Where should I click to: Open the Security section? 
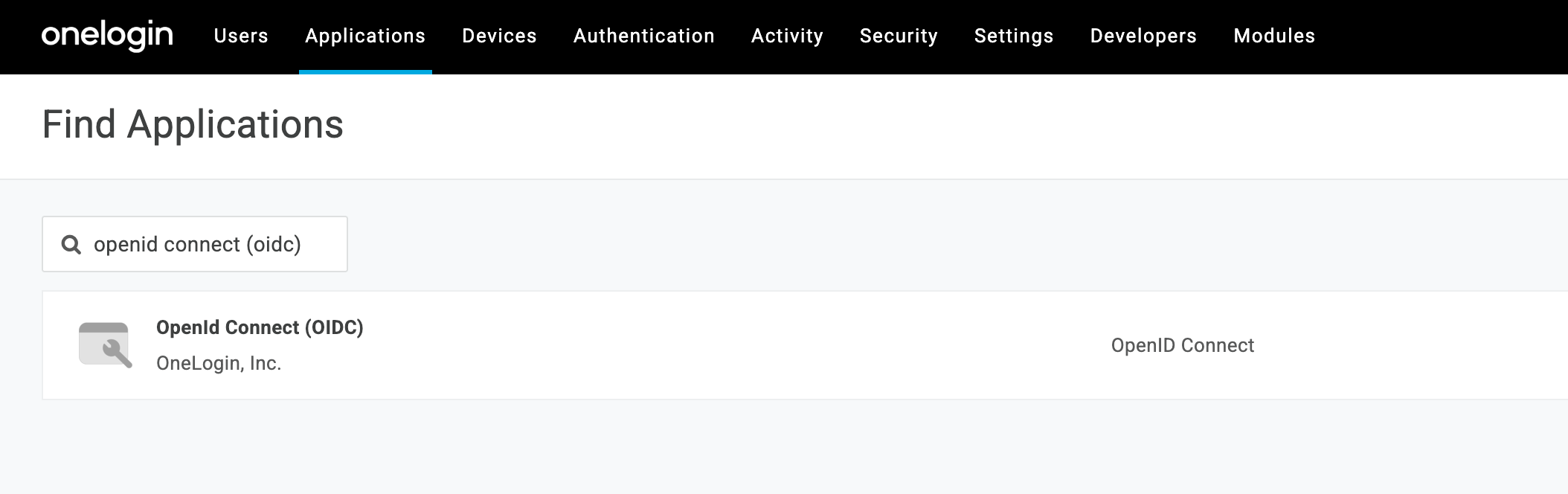click(x=899, y=35)
